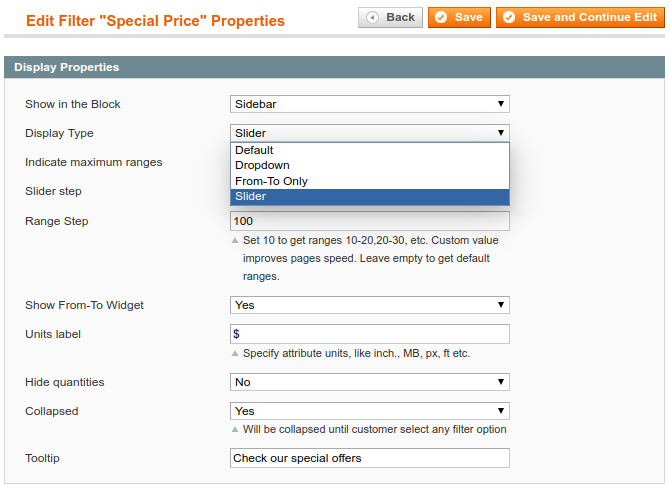Open the Display Type dropdown
Viewport: 670px width, 487px height.
click(x=369, y=133)
